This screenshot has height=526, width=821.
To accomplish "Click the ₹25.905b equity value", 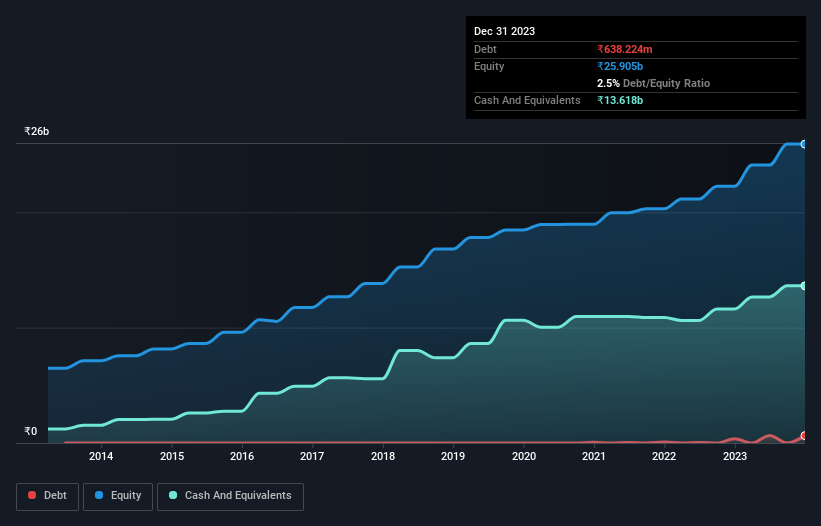I will coord(620,66).
